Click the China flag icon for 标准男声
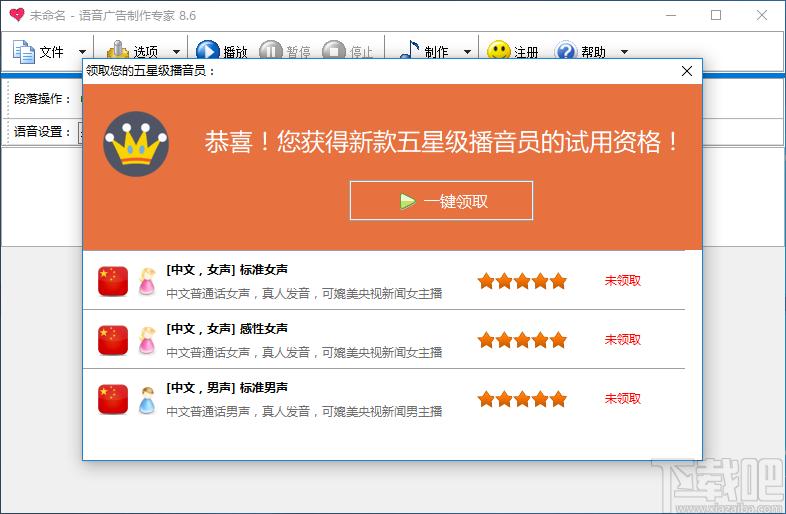Screen dimensions: 786x514 tap(113, 399)
